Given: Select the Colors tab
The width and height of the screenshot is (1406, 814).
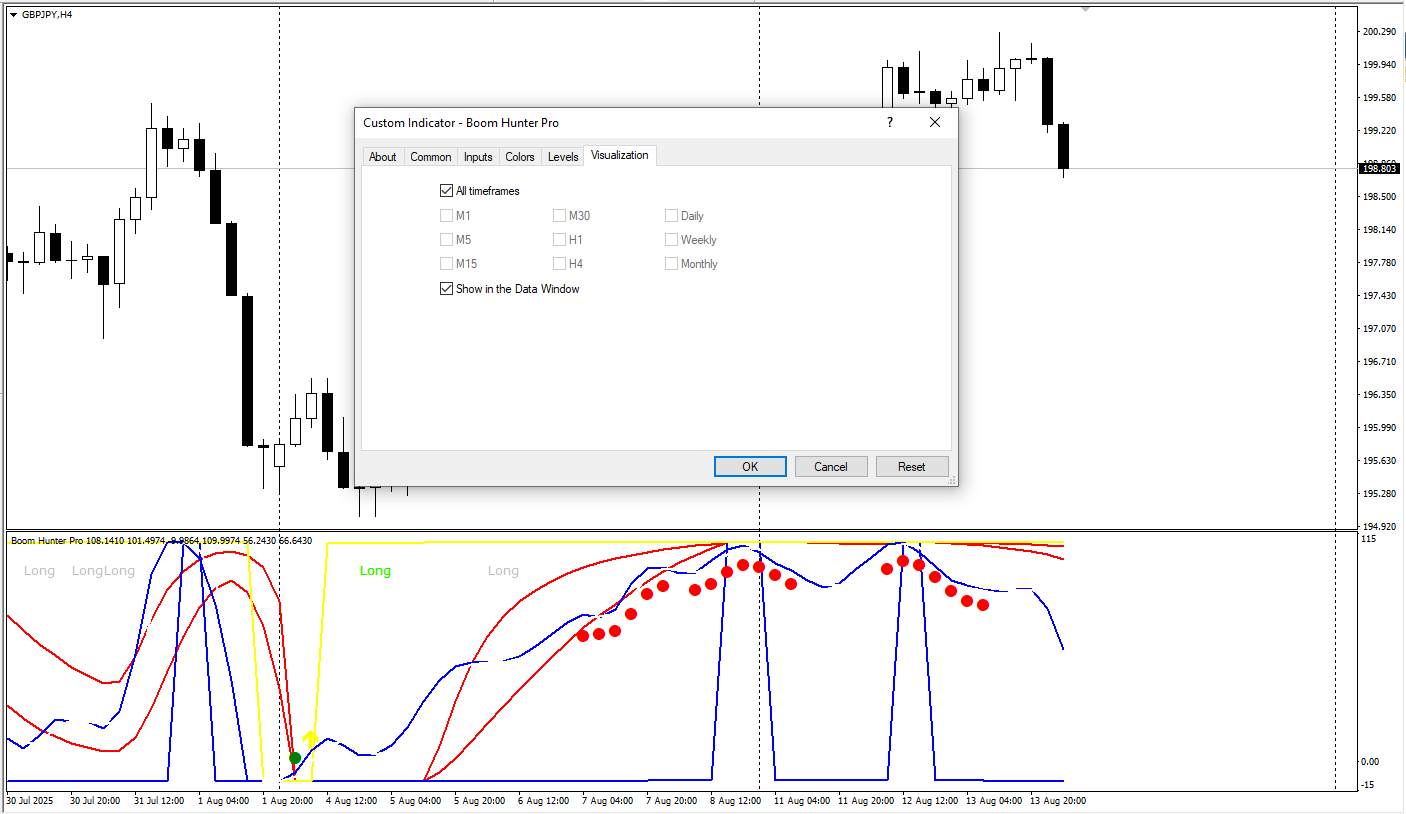Looking at the screenshot, I should pos(520,157).
